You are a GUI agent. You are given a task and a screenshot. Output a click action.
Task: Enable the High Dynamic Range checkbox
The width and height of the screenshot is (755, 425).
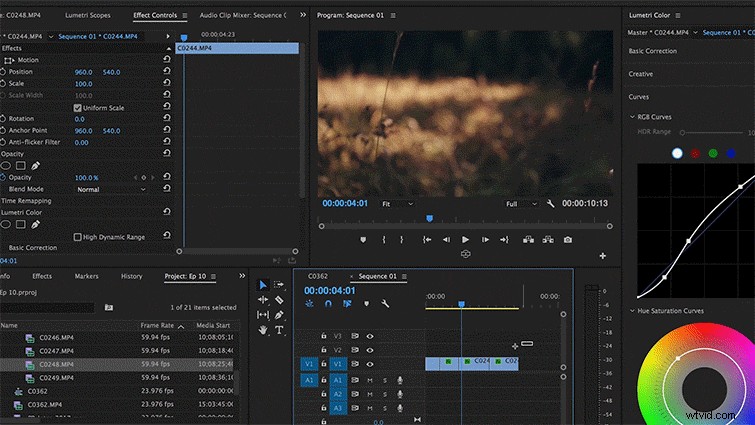(x=78, y=237)
